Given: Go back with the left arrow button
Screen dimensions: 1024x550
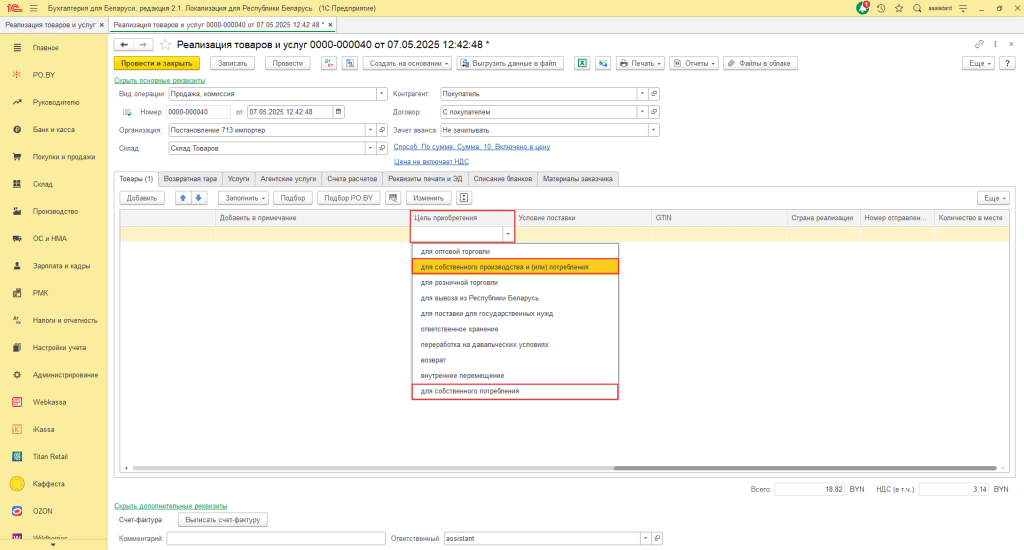Looking at the screenshot, I should pyautogui.click(x=124, y=44).
